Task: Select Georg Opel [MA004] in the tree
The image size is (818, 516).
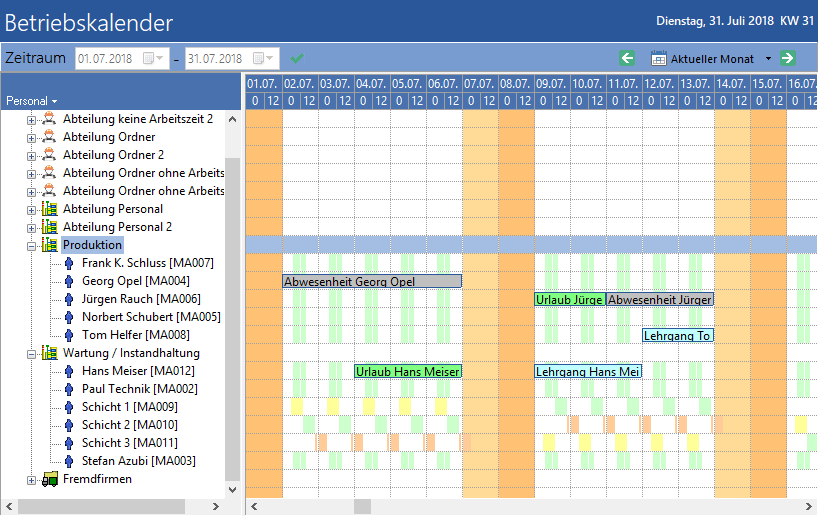Action: (x=136, y=281)
